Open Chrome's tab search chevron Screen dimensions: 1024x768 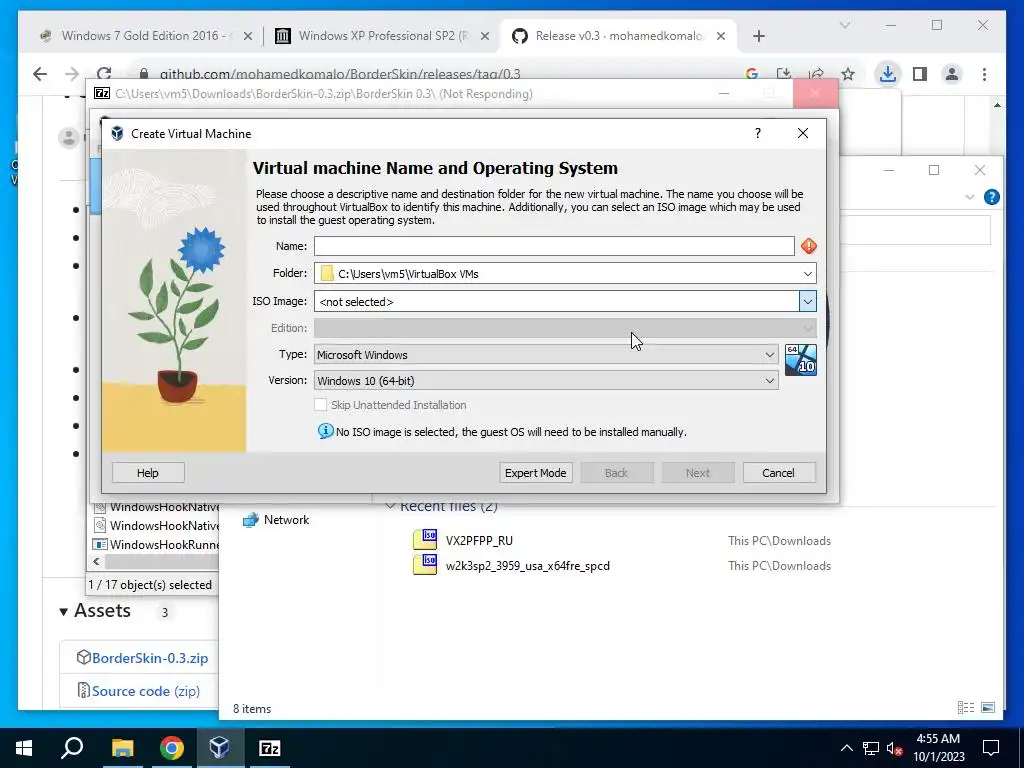point(844,25)
